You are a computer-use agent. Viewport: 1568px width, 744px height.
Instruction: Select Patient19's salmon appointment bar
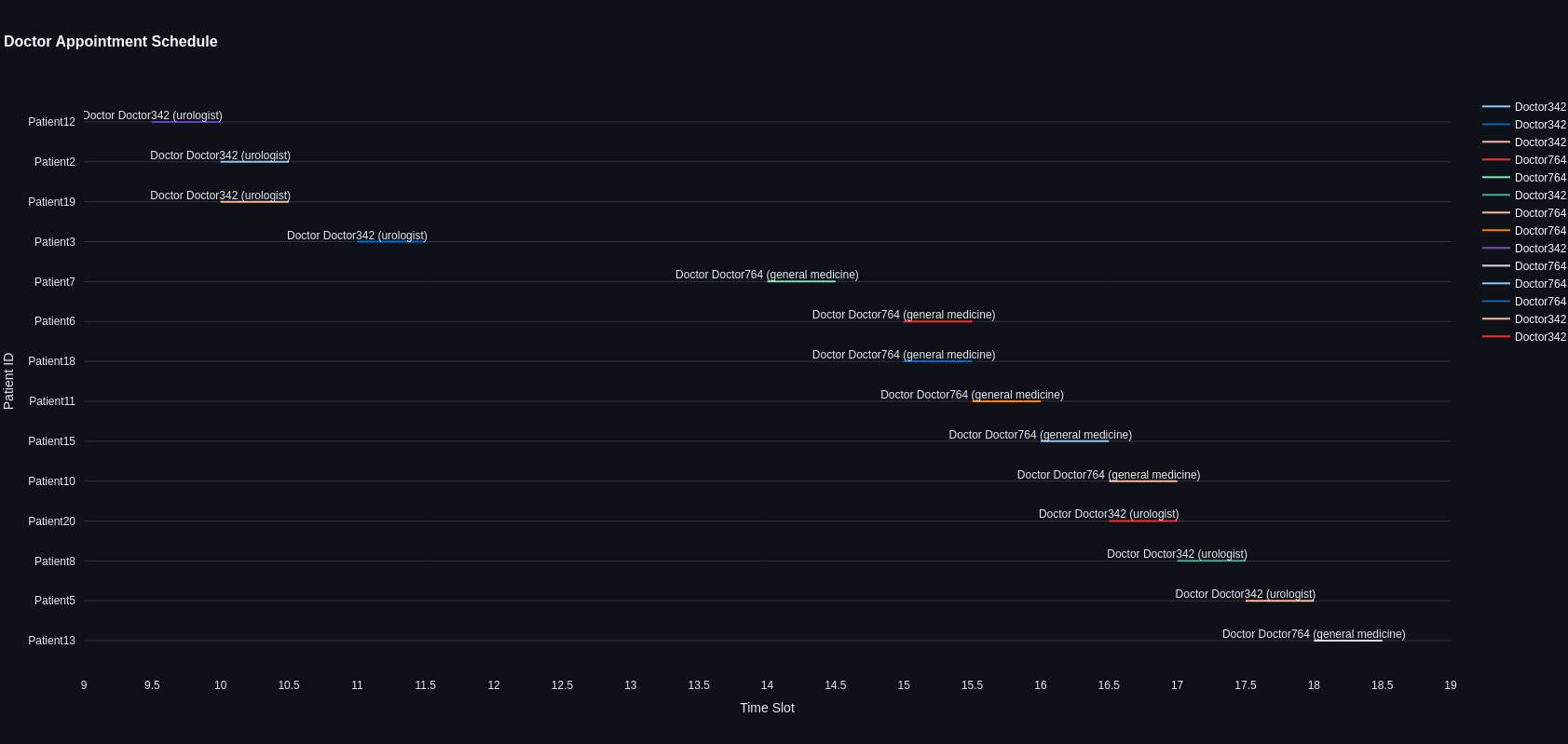[x=254, y=202]
